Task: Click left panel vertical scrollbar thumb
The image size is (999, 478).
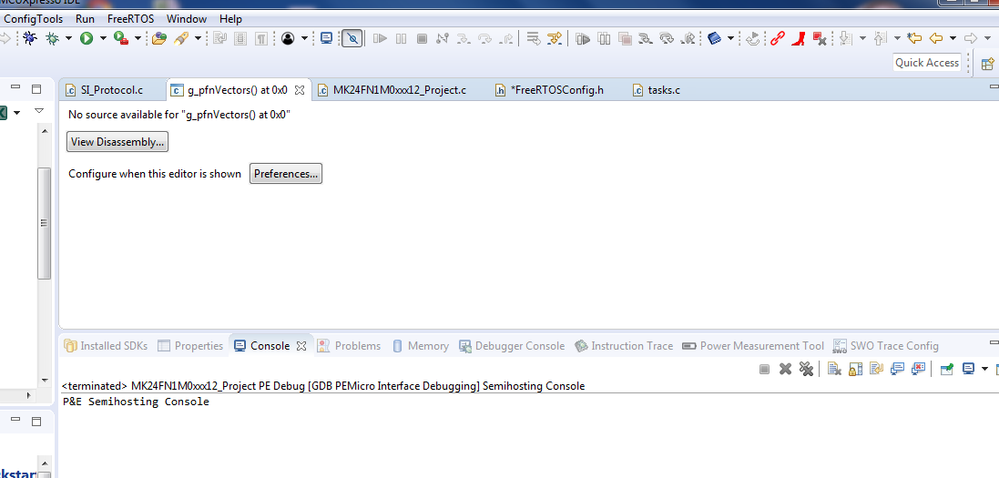Action: click(x=44, y=223)
